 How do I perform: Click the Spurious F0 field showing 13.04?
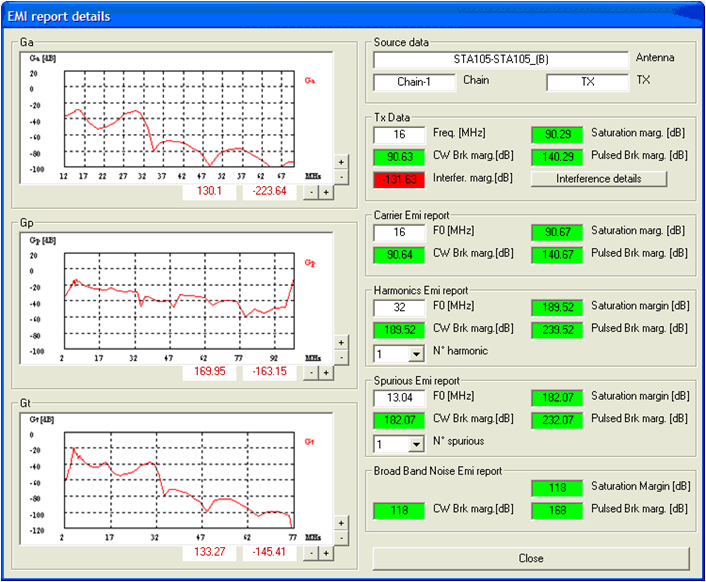tap(399, 398)
